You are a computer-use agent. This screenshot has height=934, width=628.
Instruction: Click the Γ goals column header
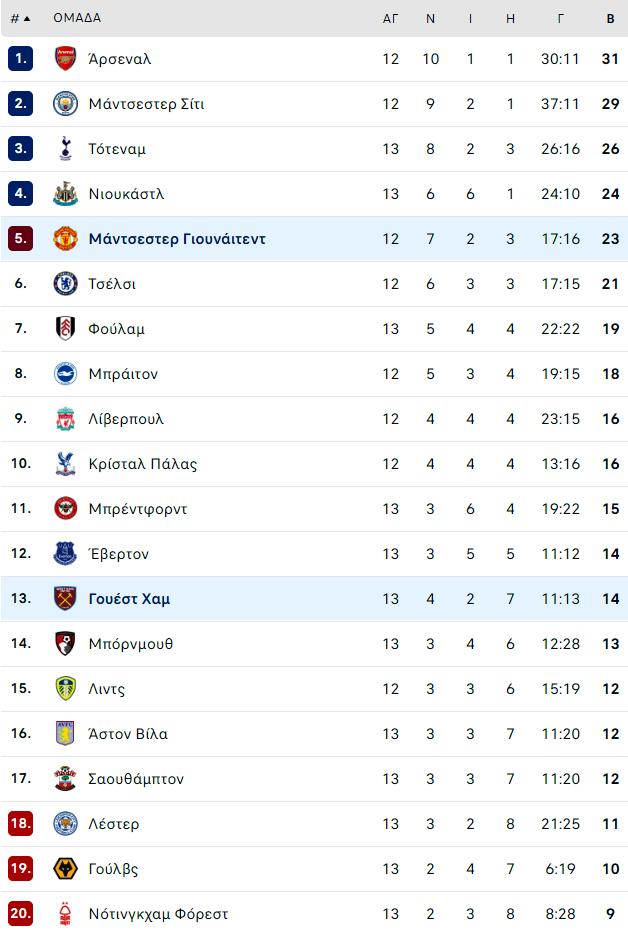click(560, 18)
